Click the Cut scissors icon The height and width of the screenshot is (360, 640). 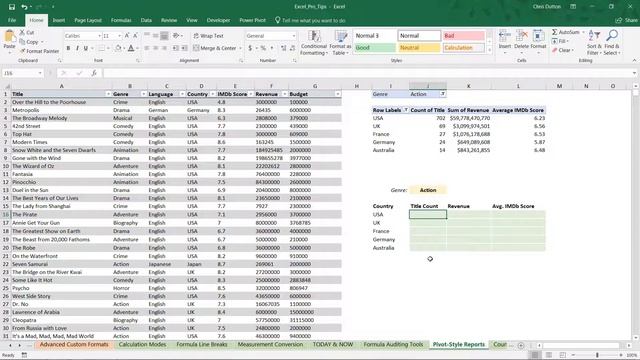coord(22,32)
